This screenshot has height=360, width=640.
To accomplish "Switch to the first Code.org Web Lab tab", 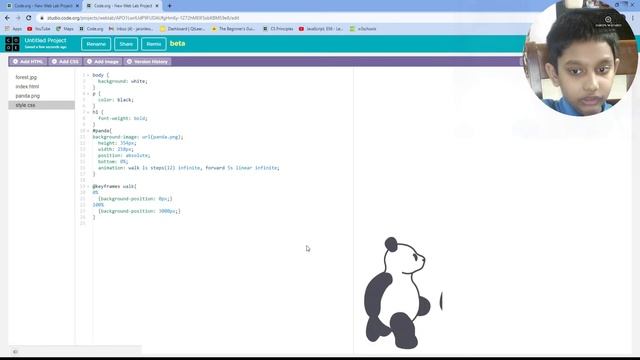I will click(x=42, y=6).
